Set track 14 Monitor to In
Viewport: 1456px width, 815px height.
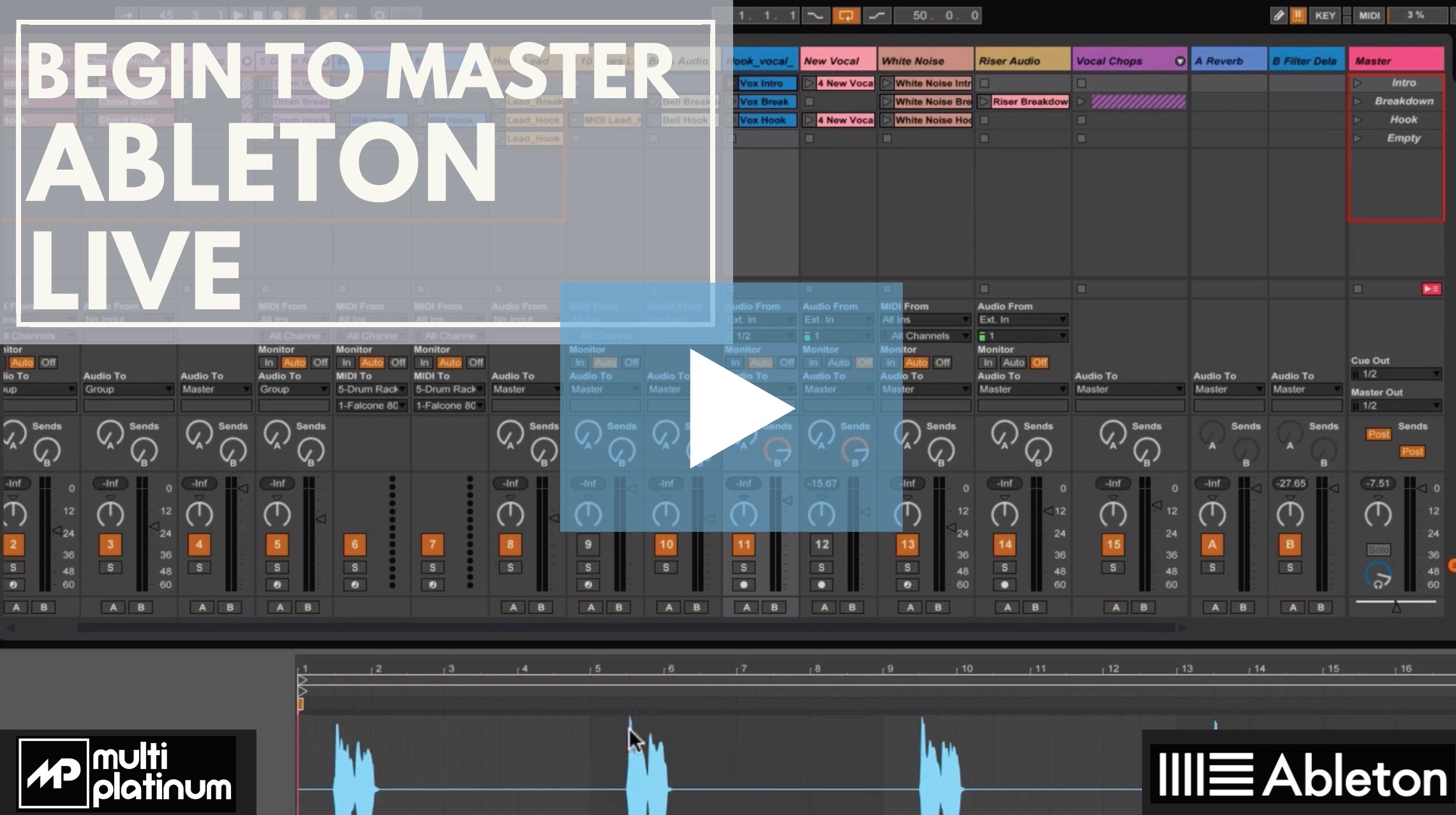(988, 362)
